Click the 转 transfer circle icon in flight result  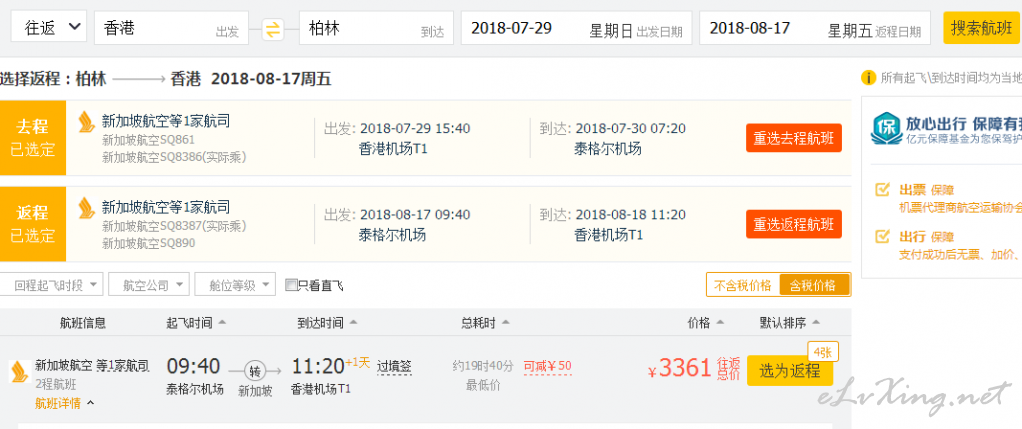[254, 371]
